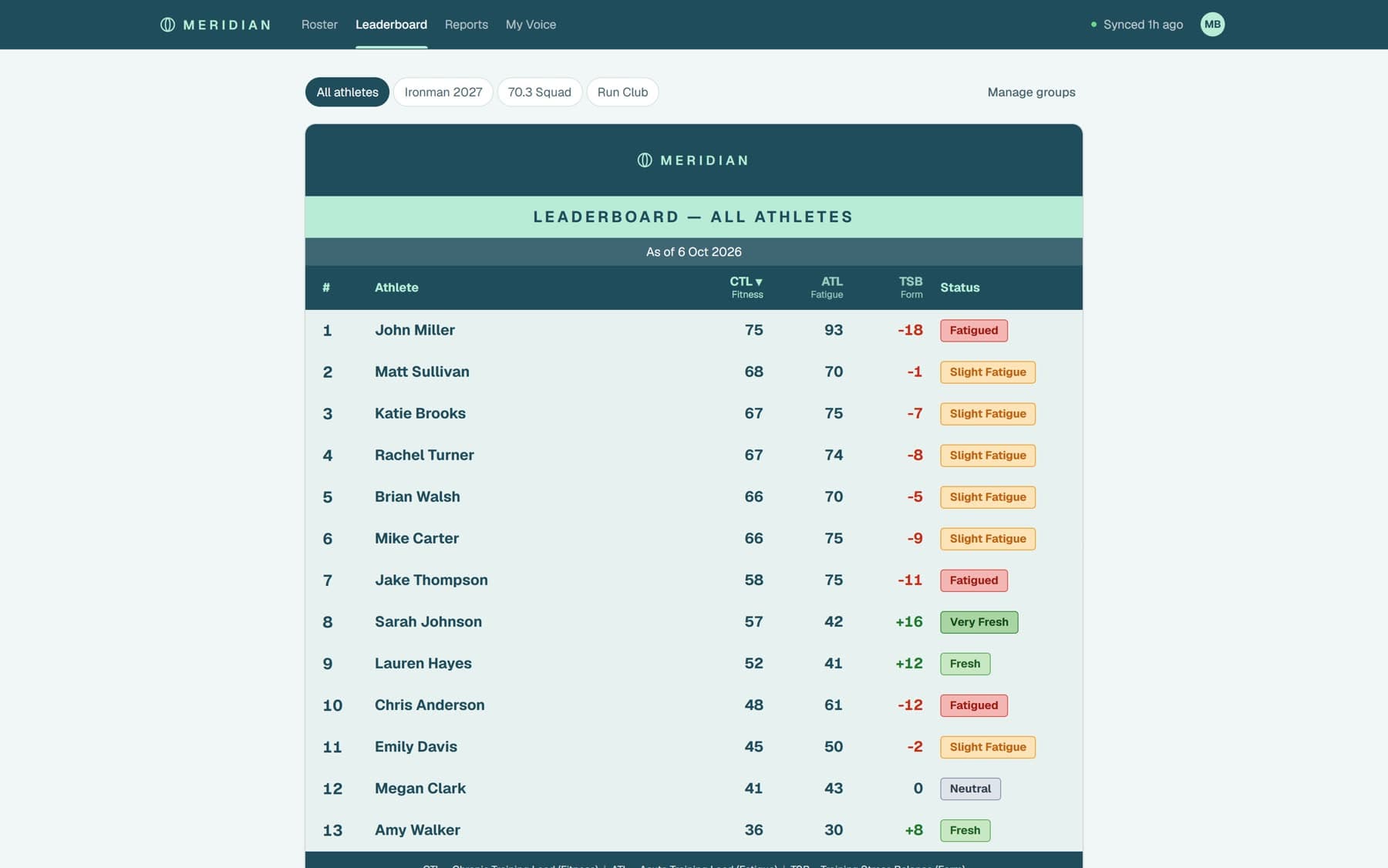
Task: Select athlete Mike Carter
Action: point(416,538)
